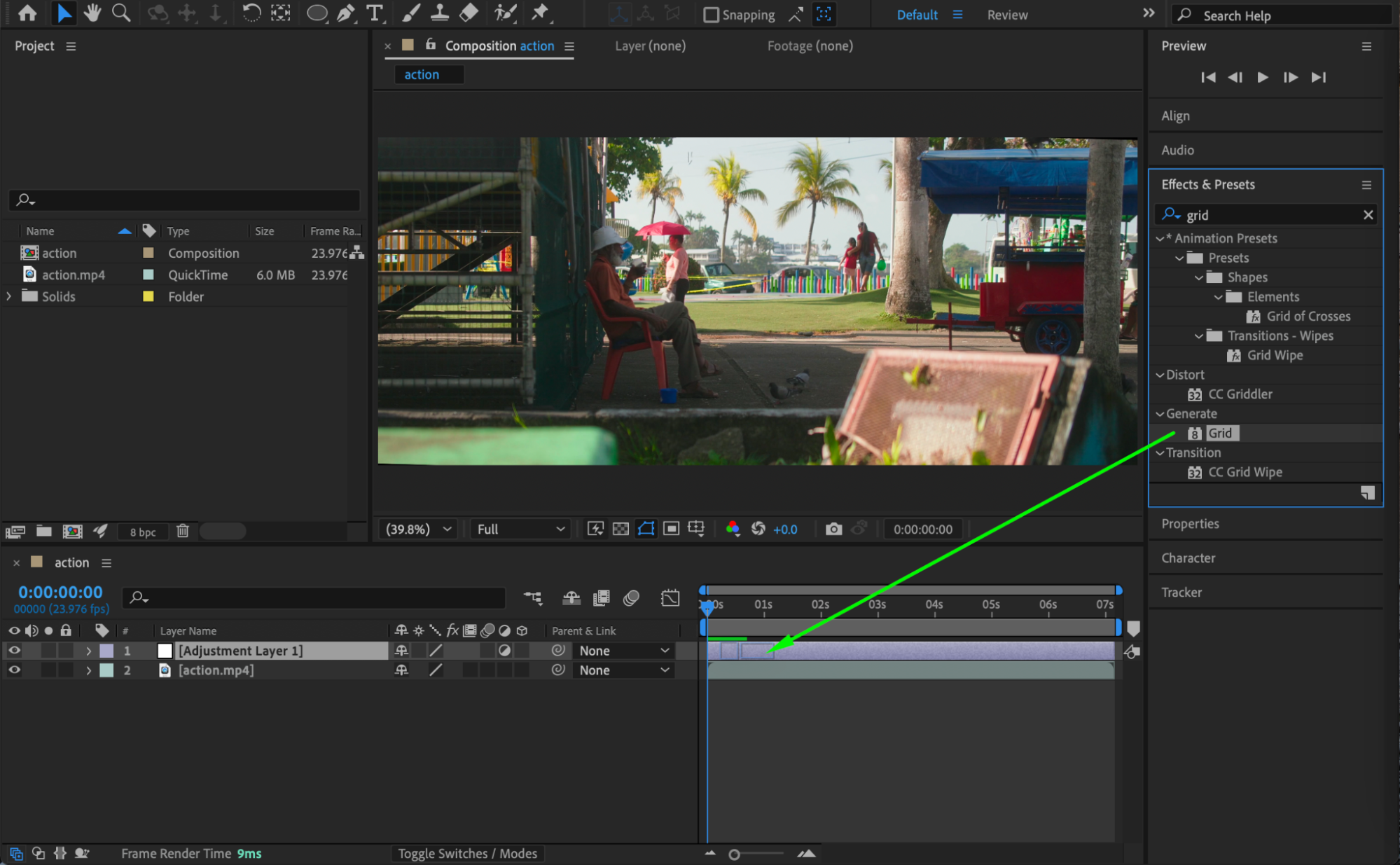Toggle mask and shape path visibility
Screen dimensions: 1400x865
pyautogui.click(x=646, y=529)
